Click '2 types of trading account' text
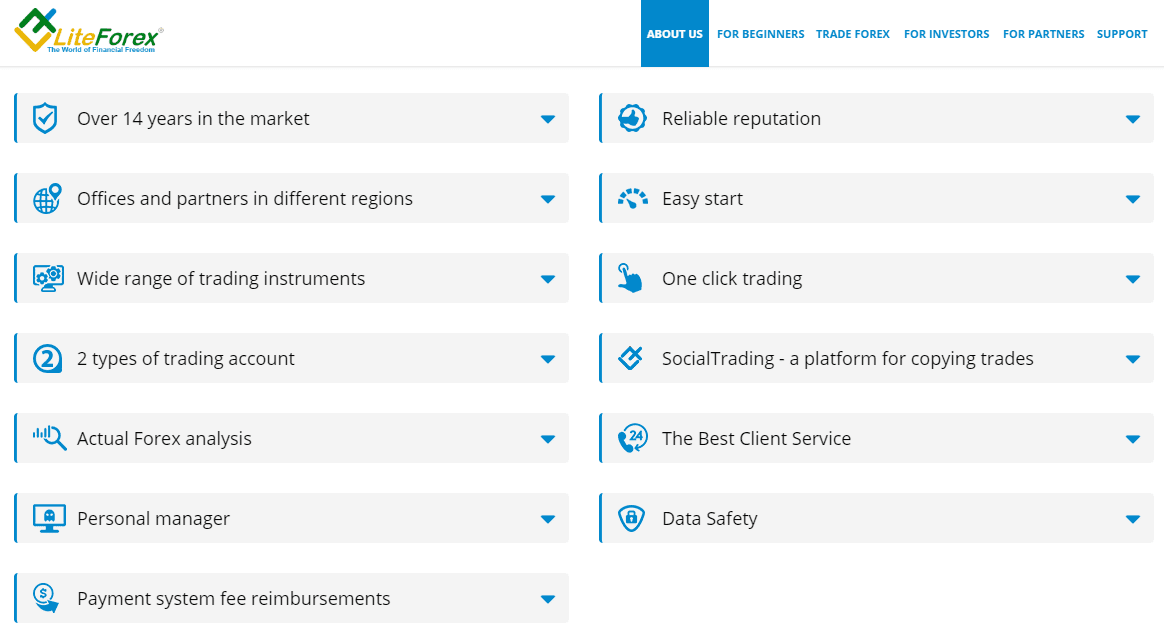Image resolution: width=1164 pixels, height=633 pixels. [x=186, y=359]
